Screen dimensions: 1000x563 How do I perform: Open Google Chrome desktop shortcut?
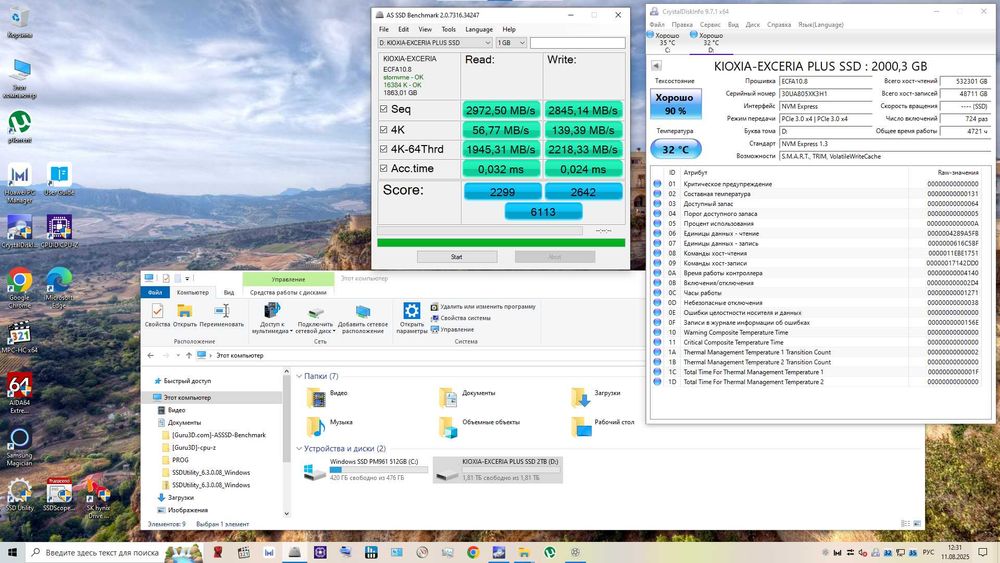tap(20, 287)
